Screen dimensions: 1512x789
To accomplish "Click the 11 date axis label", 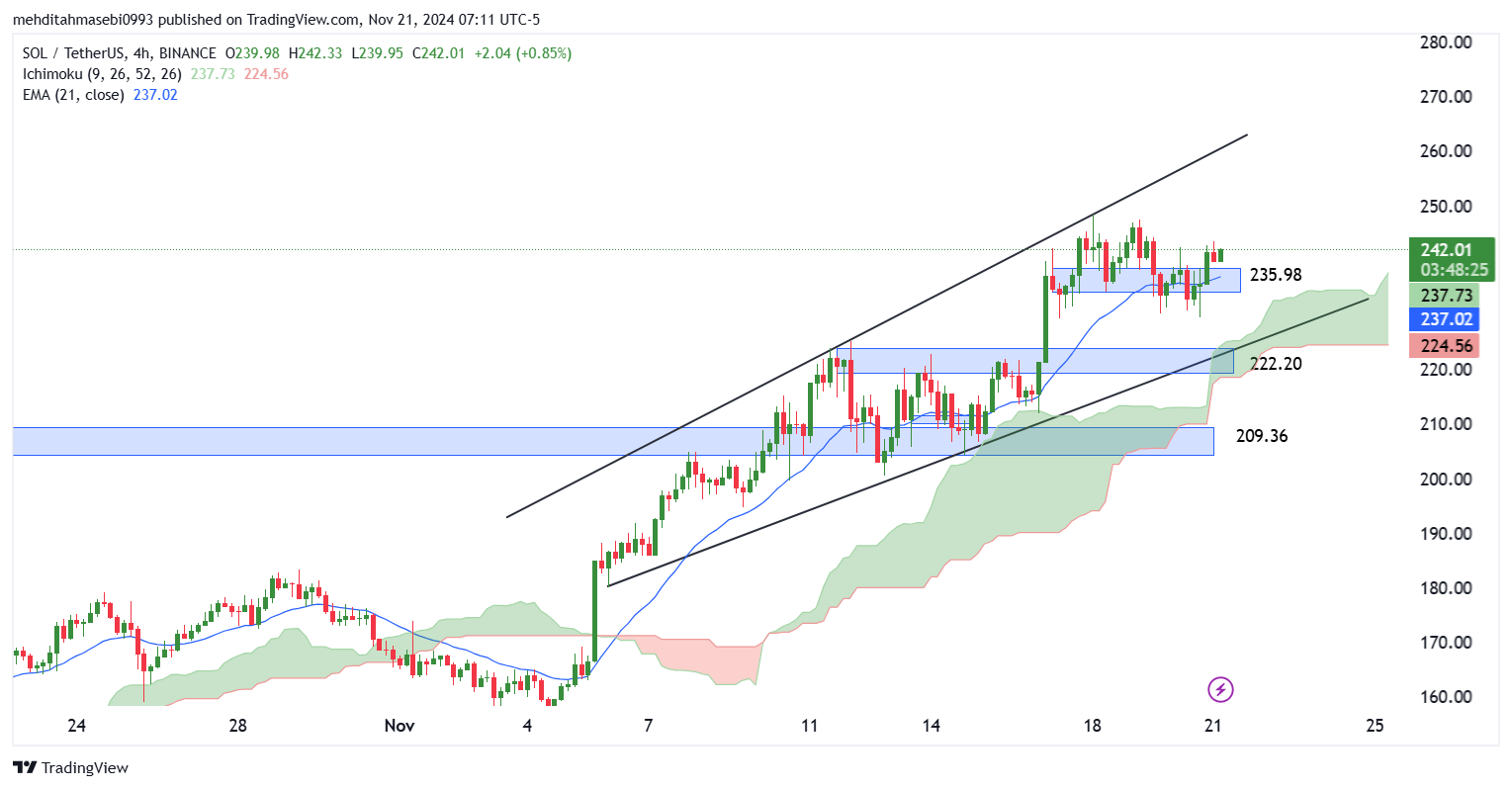I will pyautogui.click(x=810, y=726).
